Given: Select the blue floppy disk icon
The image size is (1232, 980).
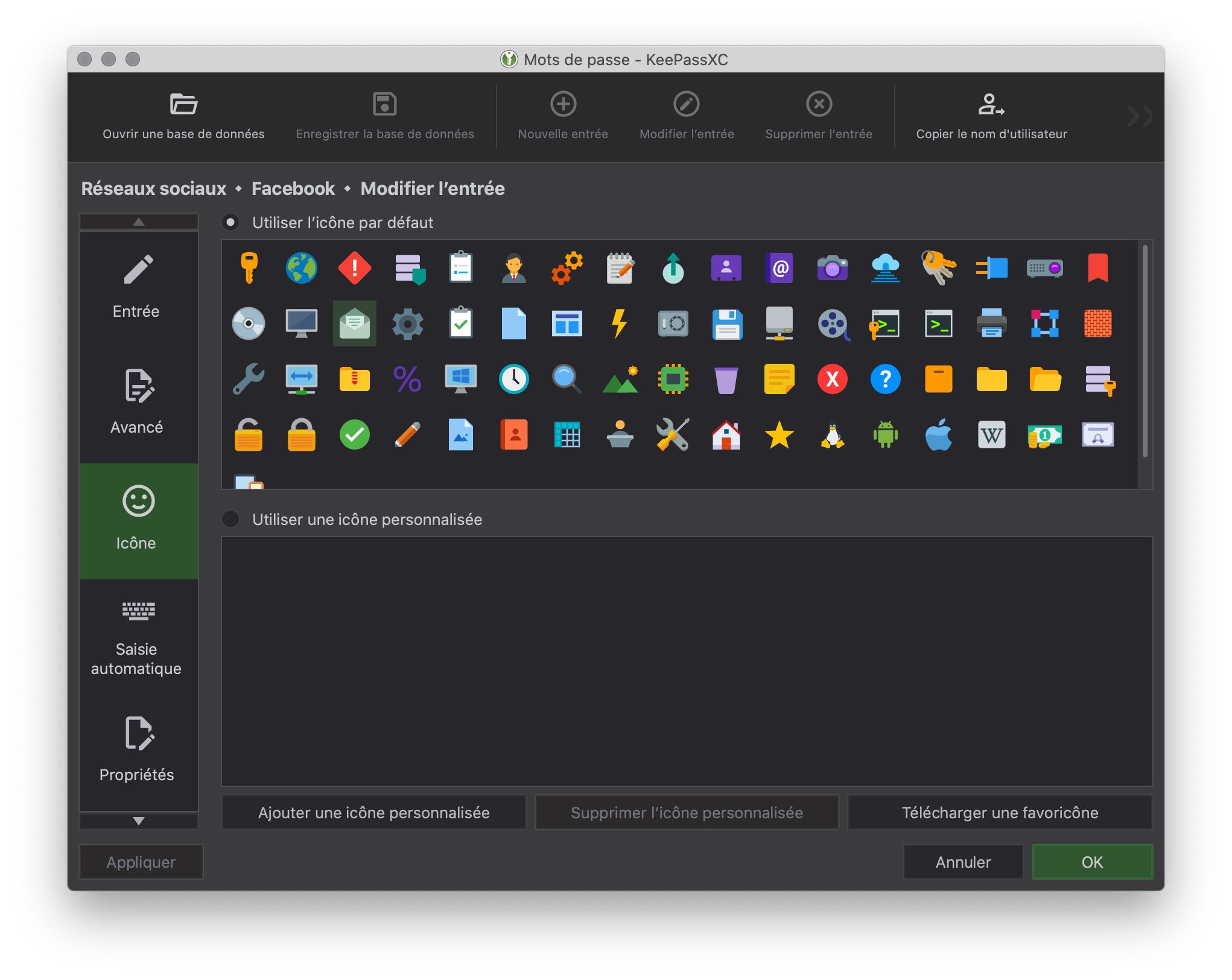Looking at the screenshot, I should point(726,323).
